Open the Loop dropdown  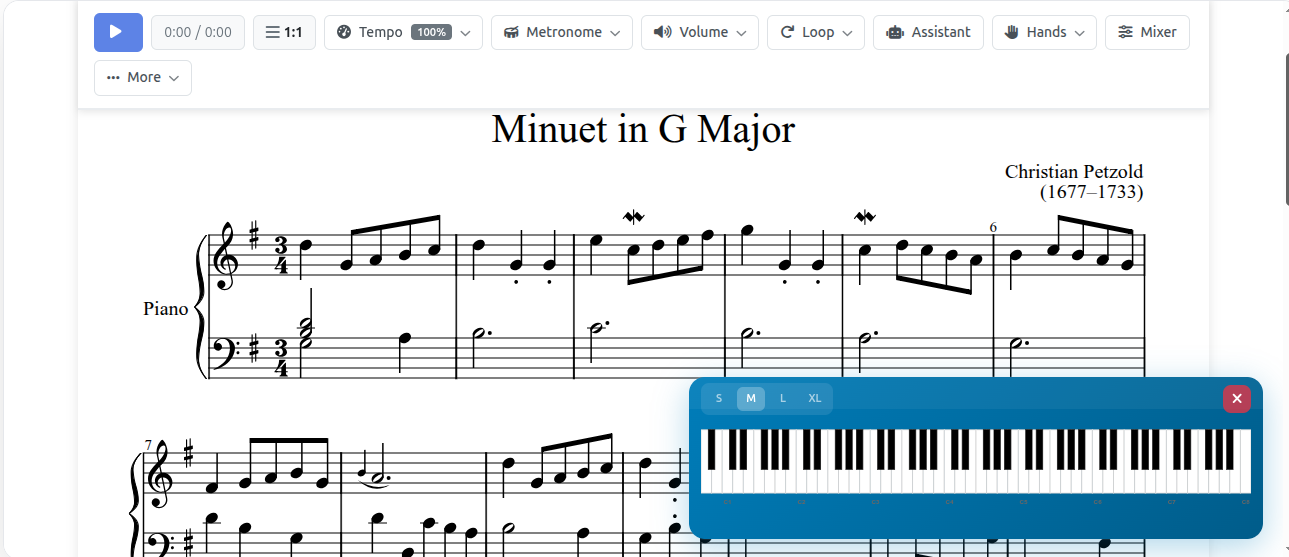pos(816,32)
